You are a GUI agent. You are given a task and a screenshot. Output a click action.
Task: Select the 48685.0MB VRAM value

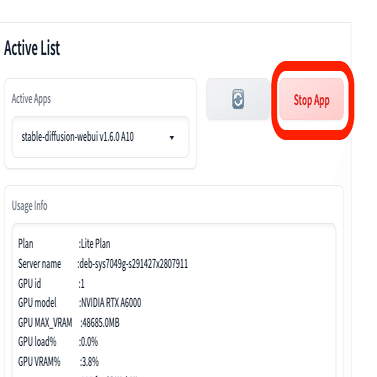(101, 323)
